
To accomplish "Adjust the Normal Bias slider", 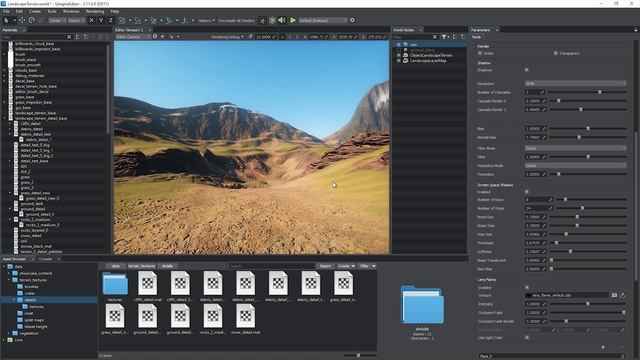I will pyautogui.click(x=587, y=137).
